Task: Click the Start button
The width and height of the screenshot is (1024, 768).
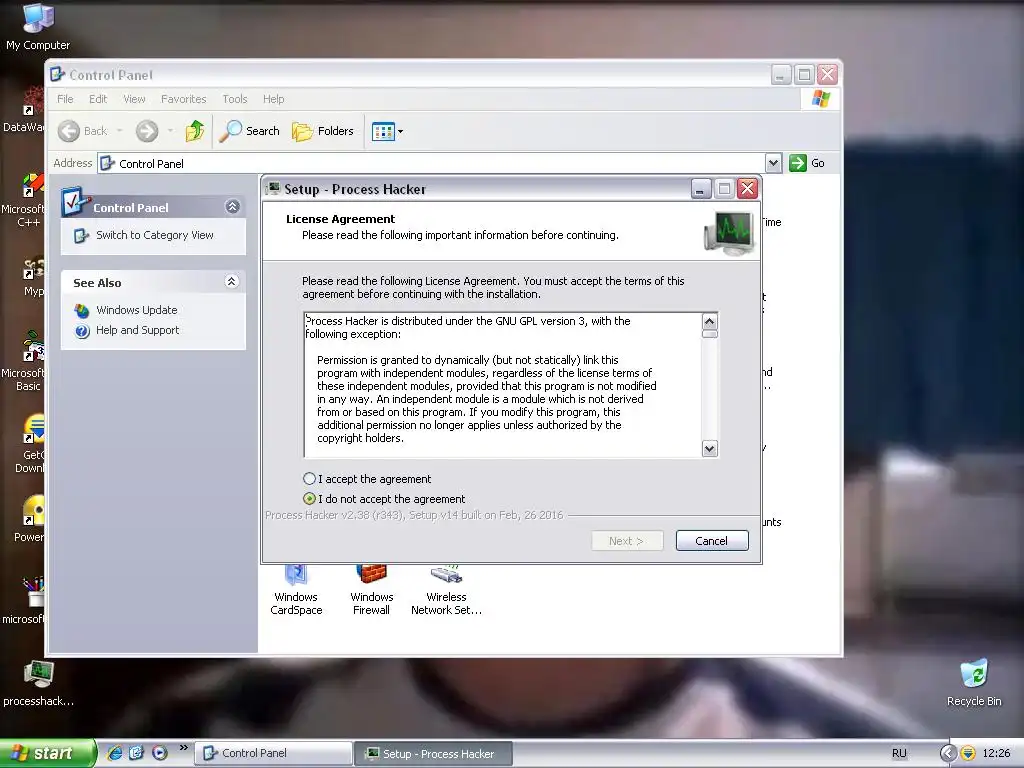Action: point(47,753)
